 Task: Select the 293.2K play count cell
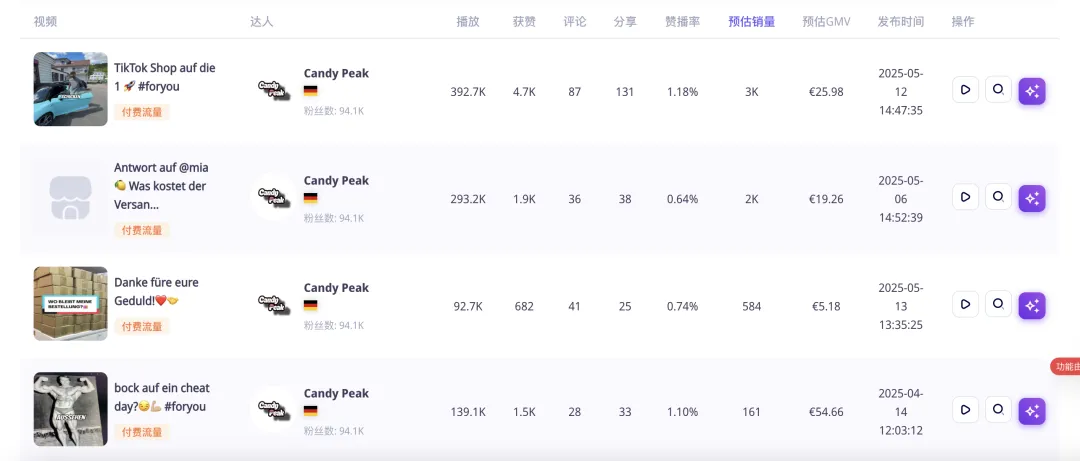(x=468, y=199)
